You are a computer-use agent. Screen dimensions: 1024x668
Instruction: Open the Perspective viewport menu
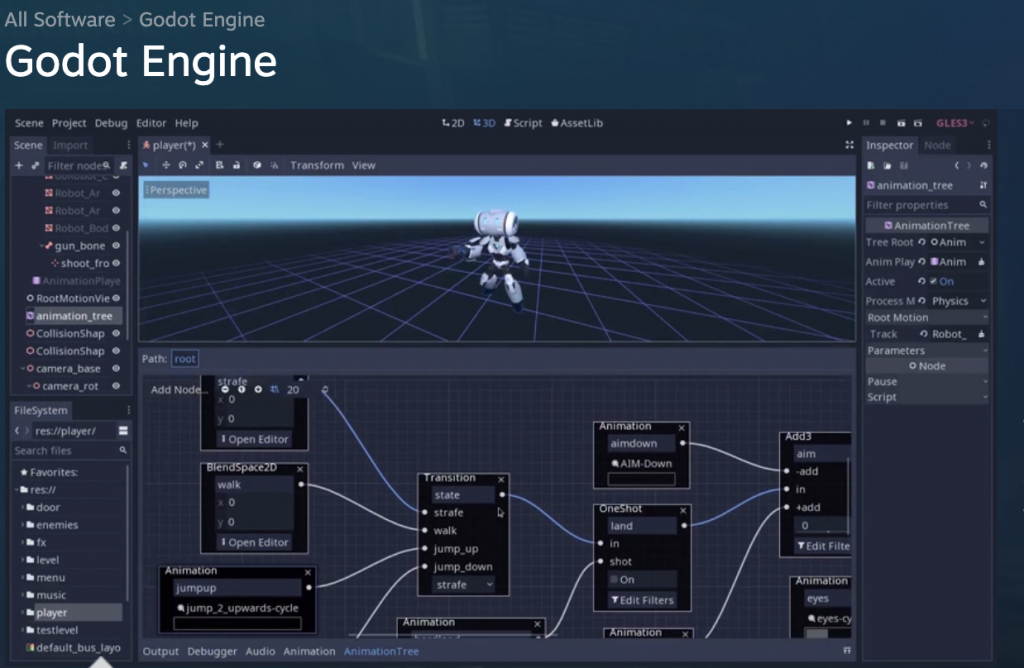pos(176,190)
